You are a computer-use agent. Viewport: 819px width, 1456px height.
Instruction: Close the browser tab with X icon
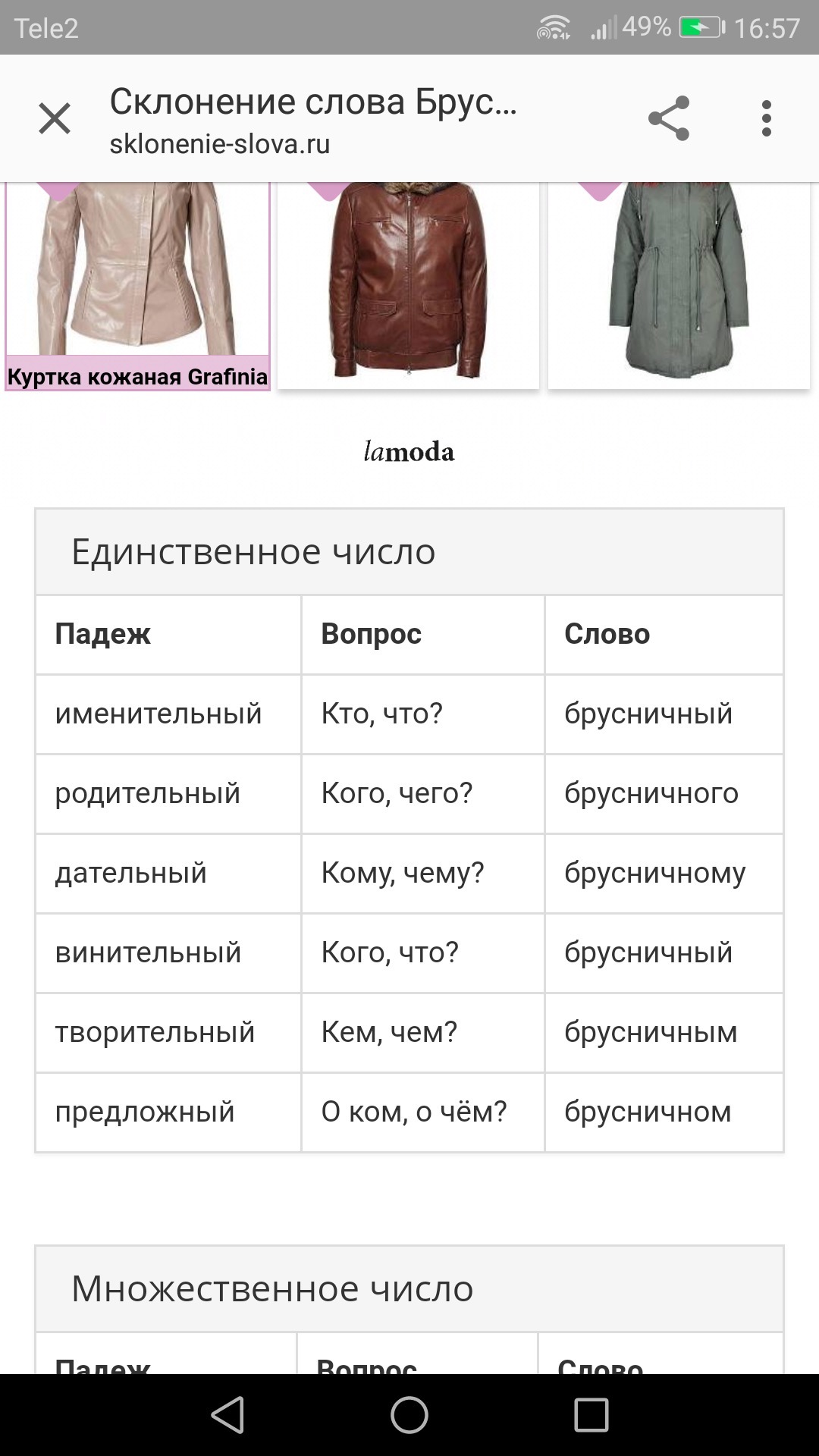[55, 119]
